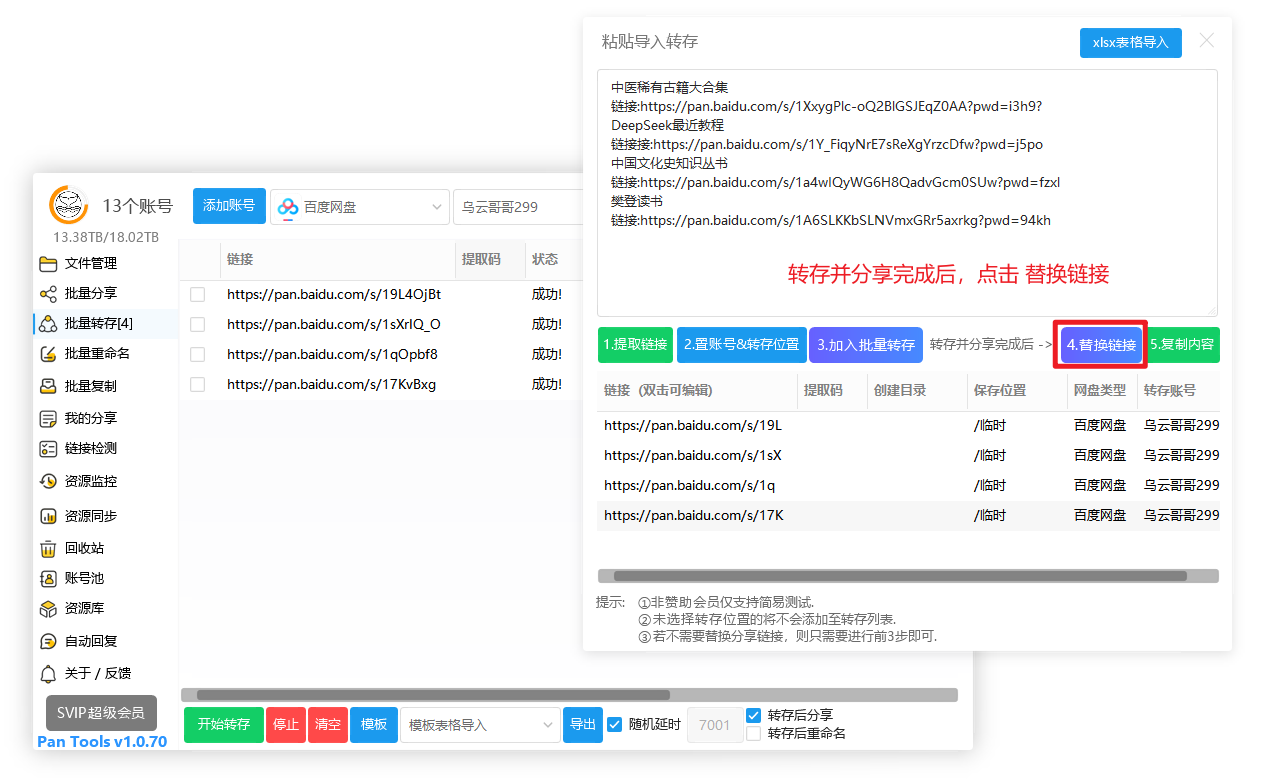Click the 批量复制 sidebar icon

click(48, 386)
